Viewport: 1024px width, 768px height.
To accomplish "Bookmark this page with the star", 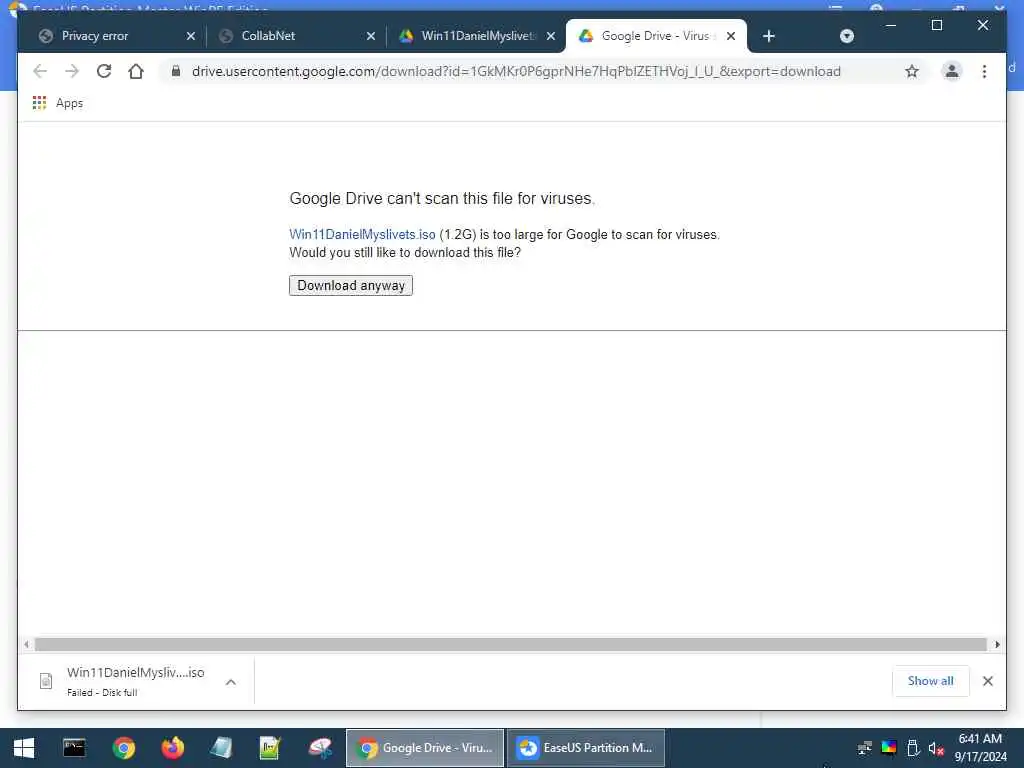I will [912, 71].
